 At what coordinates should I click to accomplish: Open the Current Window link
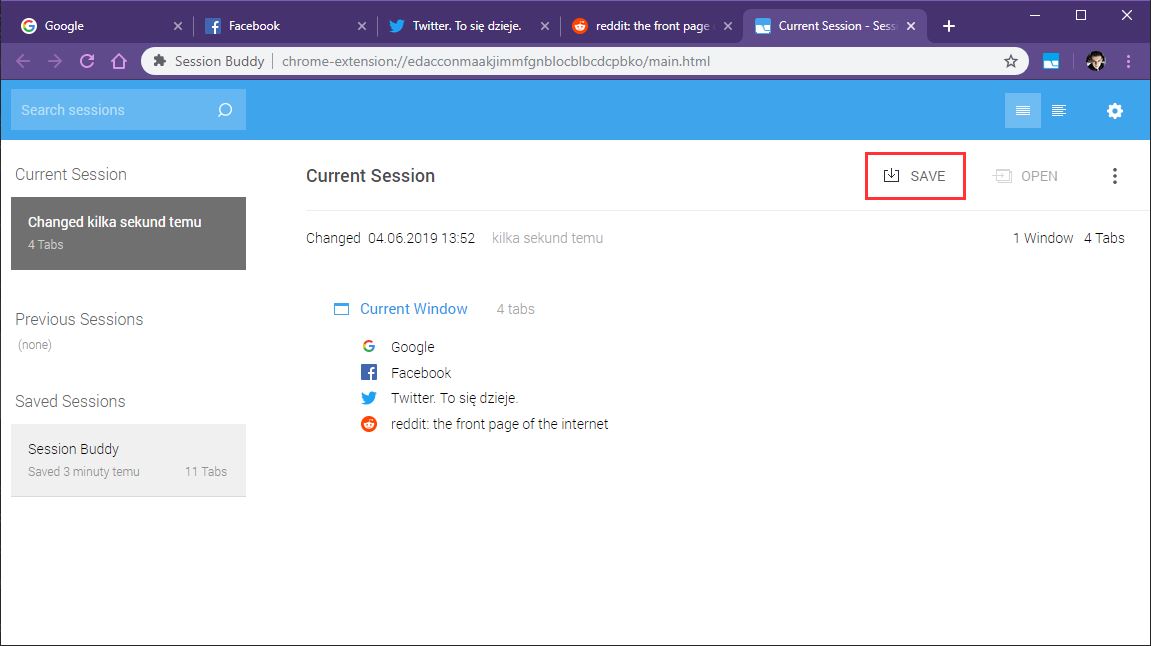pos(413,309)
